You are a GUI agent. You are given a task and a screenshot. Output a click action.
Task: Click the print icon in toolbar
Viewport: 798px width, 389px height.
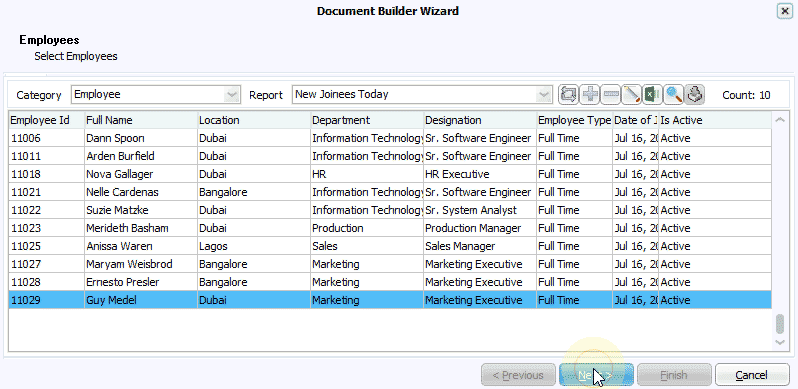coord(694,94)
